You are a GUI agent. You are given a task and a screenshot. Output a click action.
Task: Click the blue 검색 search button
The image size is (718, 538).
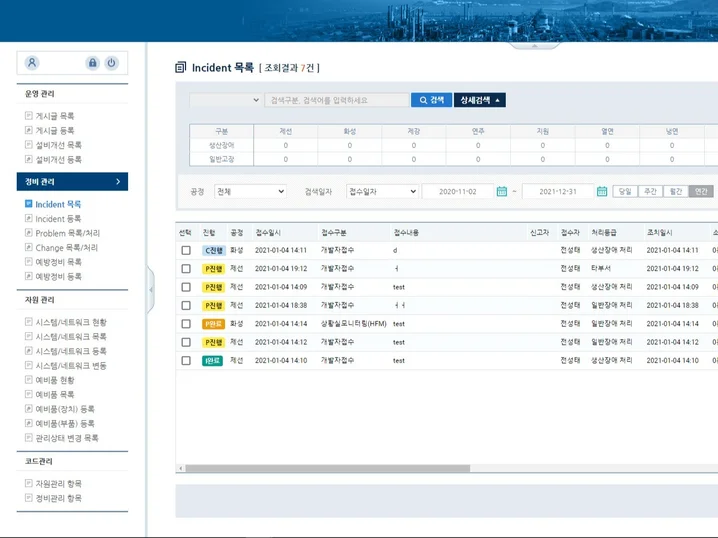[431, 100]
